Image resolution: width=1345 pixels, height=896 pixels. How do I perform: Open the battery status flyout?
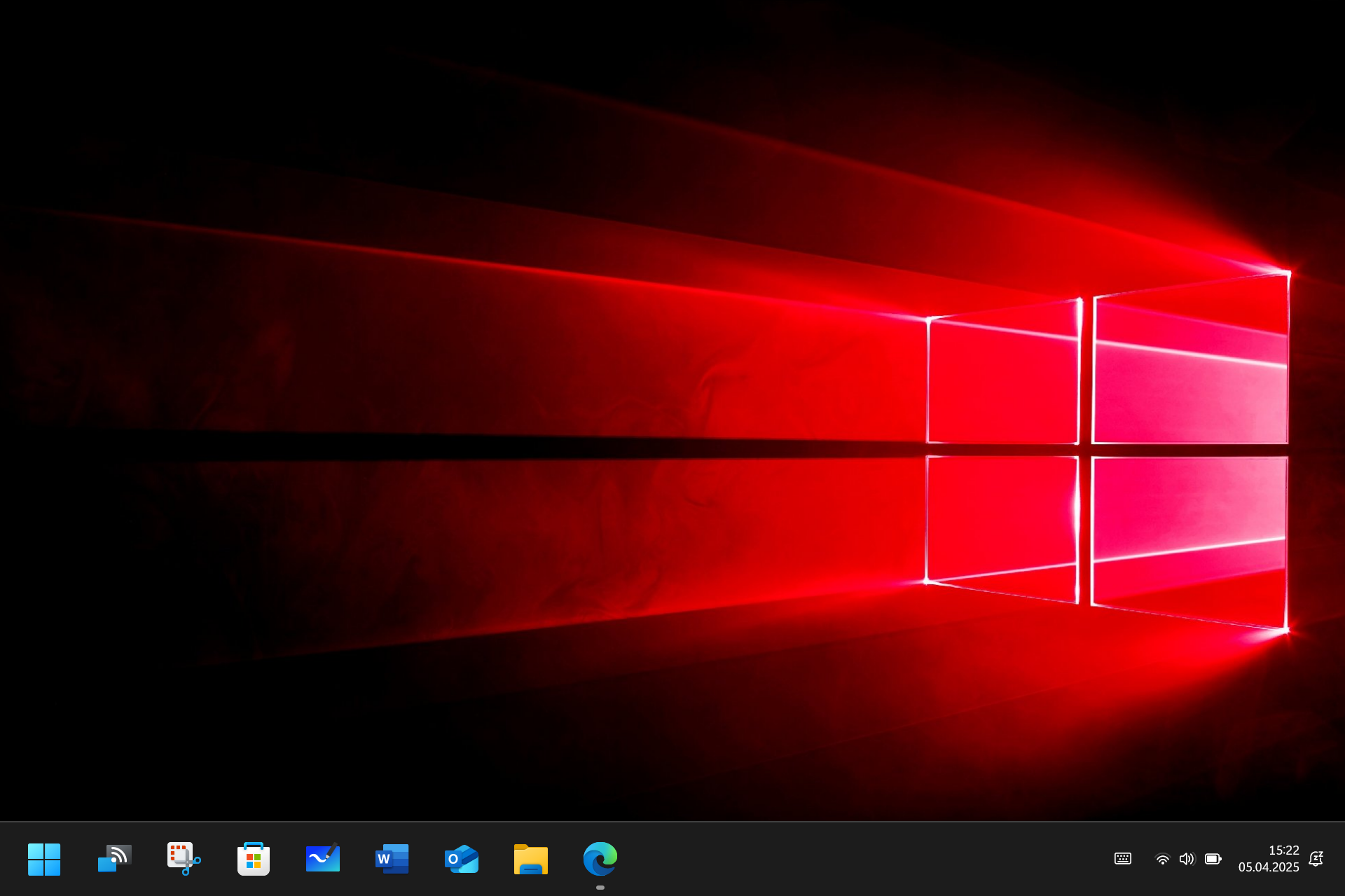coord(1213,859)
